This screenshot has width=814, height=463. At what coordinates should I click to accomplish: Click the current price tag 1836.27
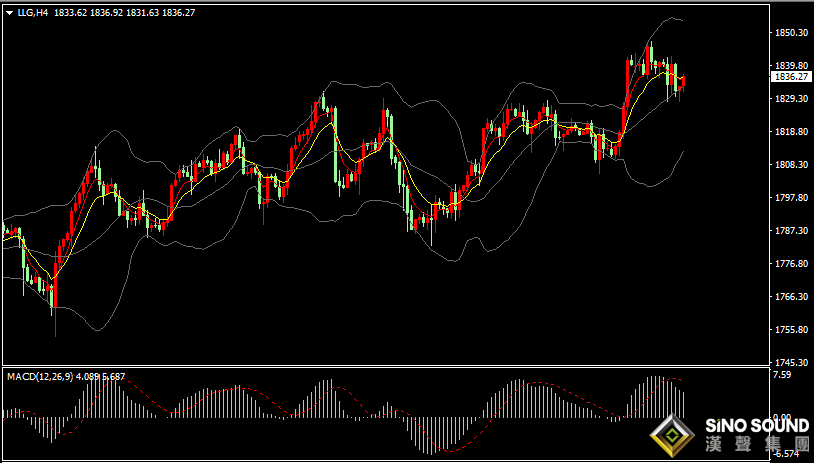(x=791, y=77)
